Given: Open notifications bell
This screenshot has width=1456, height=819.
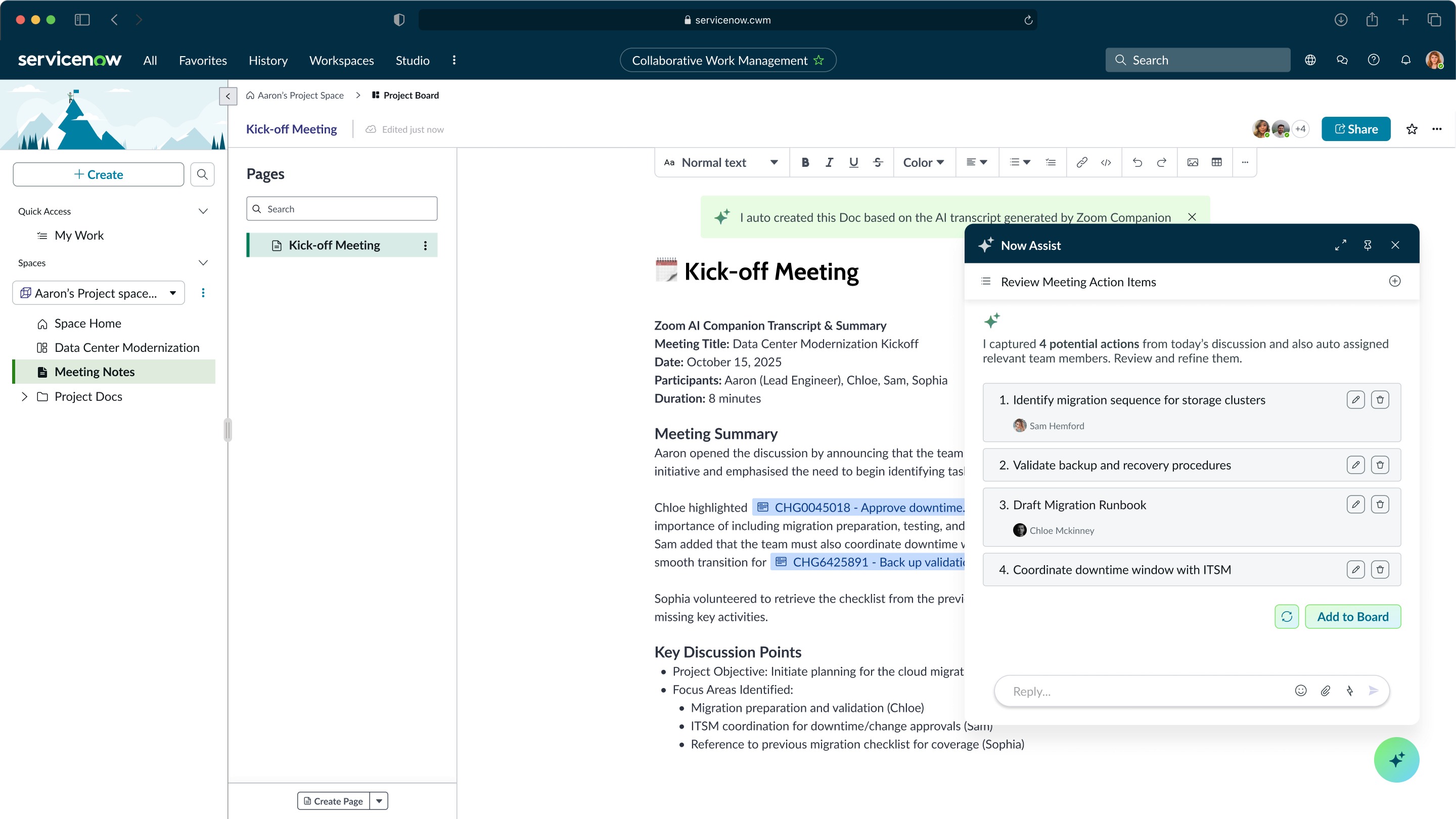Looking at the screenshot, I should click(x=1405, y=61).
